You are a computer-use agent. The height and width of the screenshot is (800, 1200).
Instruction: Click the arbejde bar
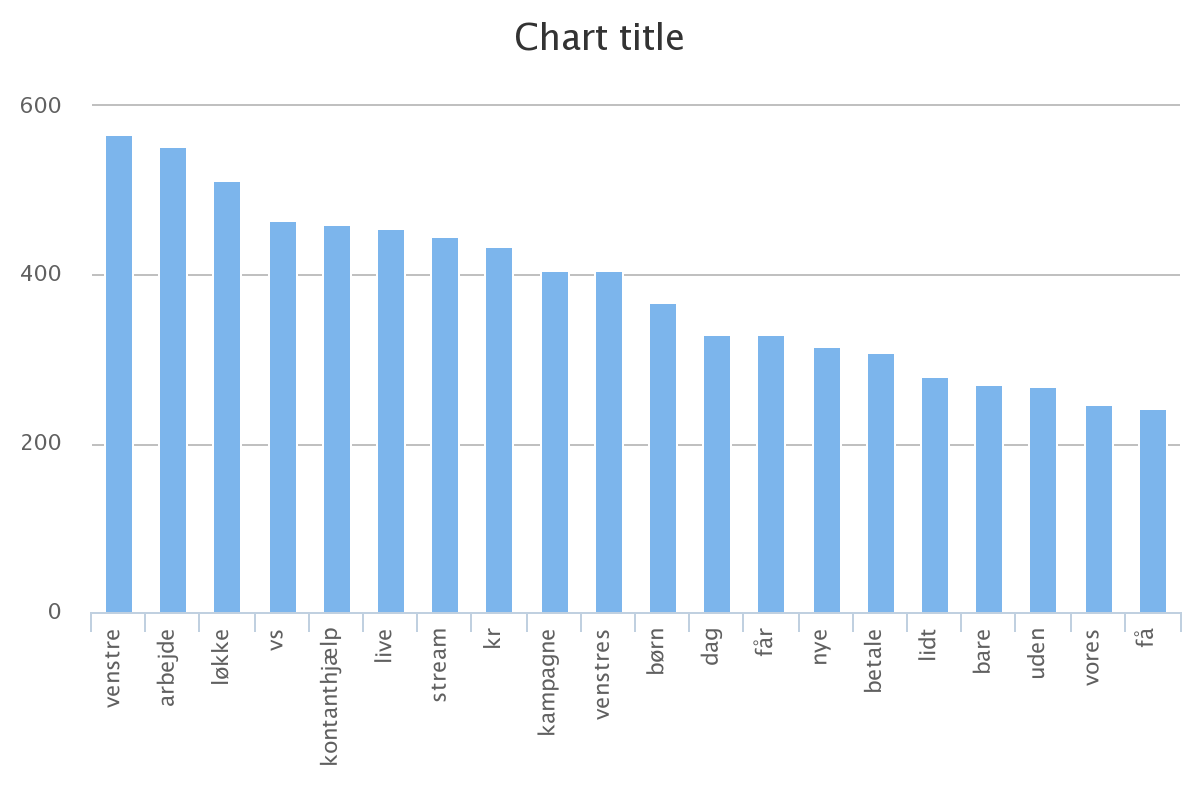coord(173,380)
